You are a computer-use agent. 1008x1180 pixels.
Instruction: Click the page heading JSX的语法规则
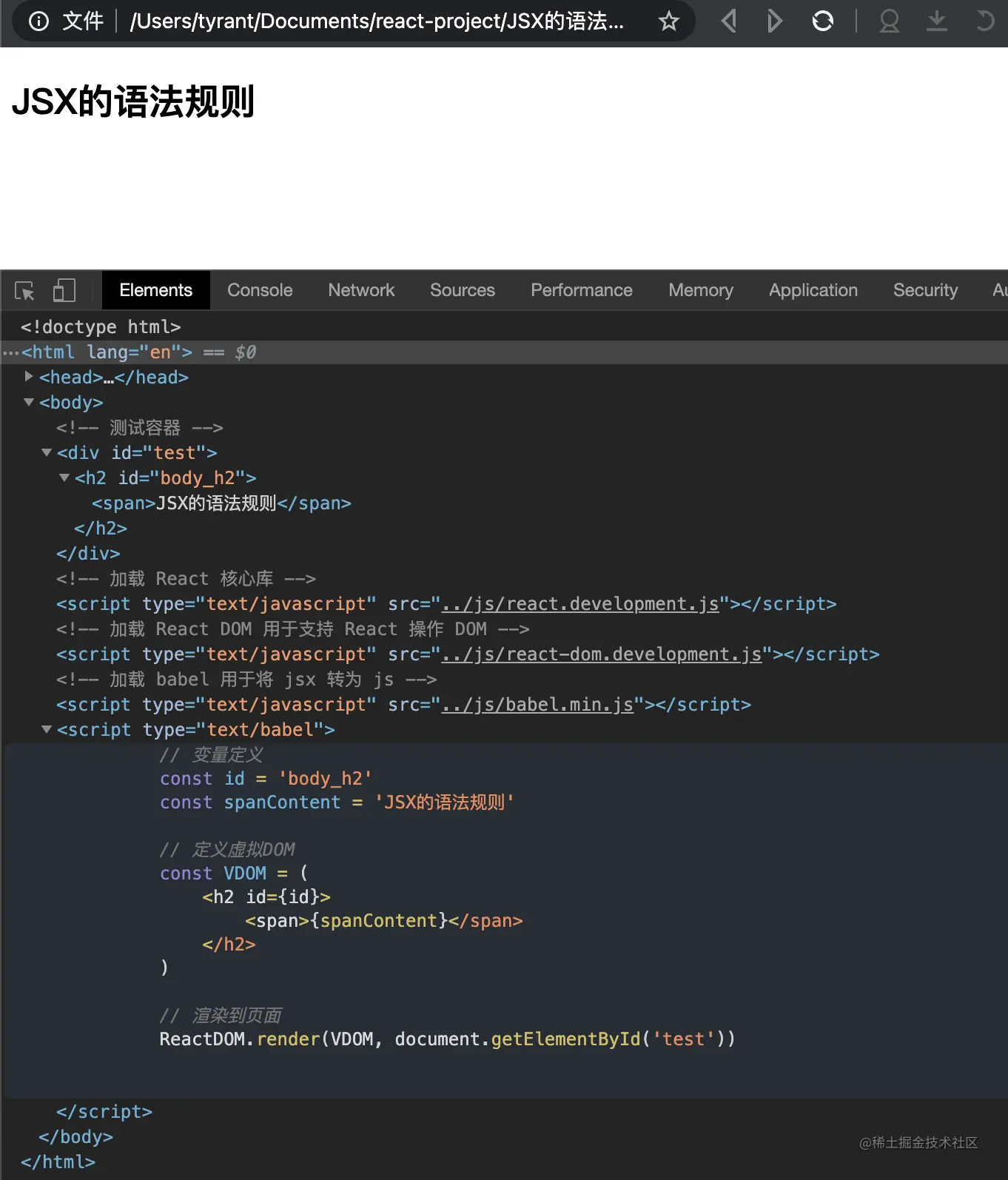[133, 101]
